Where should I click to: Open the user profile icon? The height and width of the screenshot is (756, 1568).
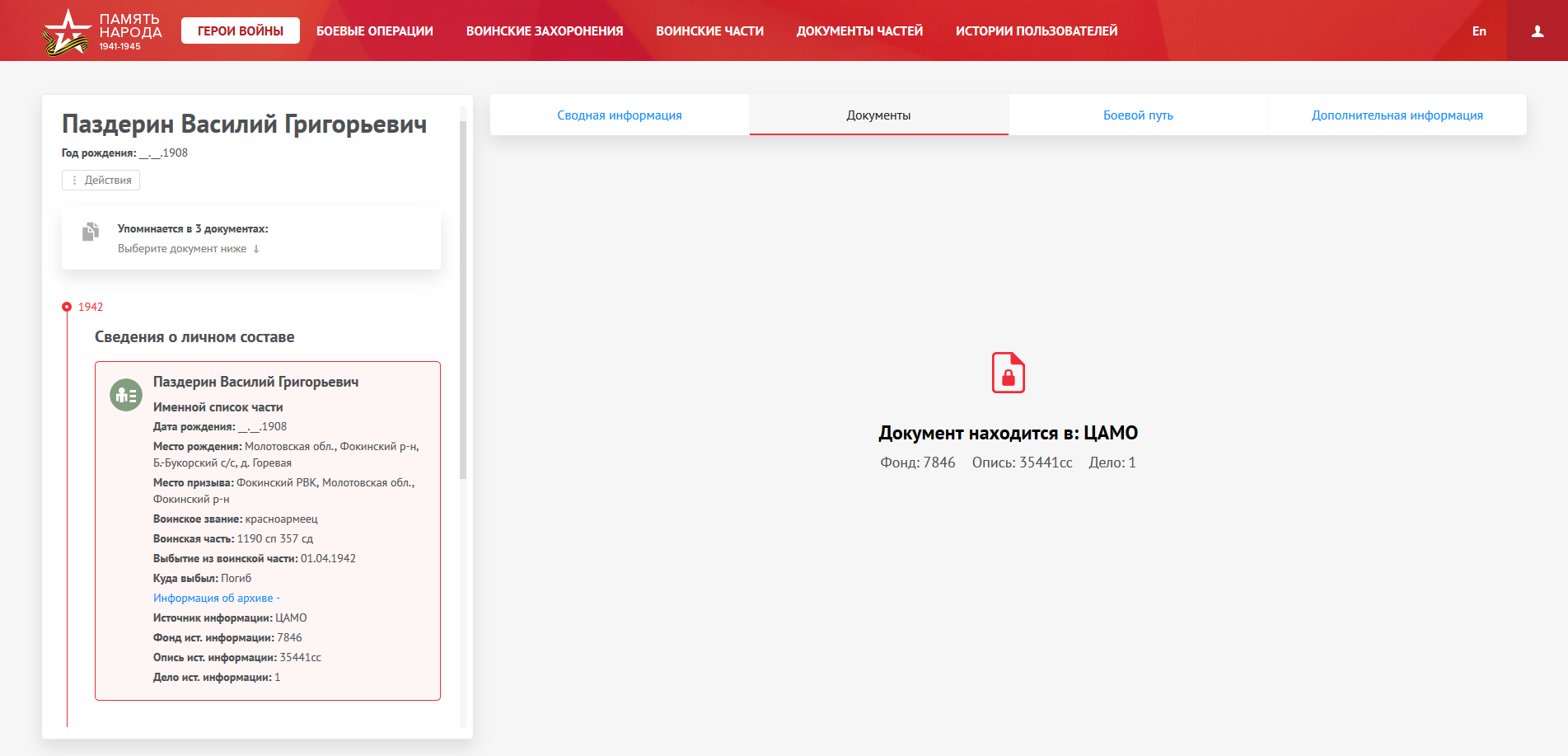coord(1537,31)
